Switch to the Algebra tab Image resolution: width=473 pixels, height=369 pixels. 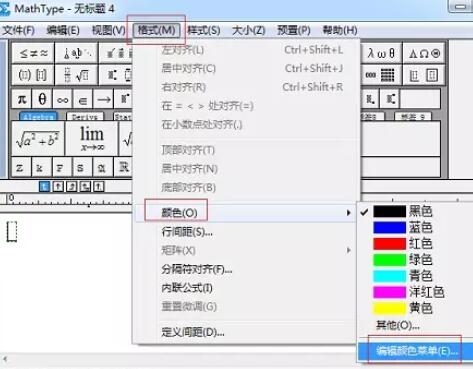(39, 116)
